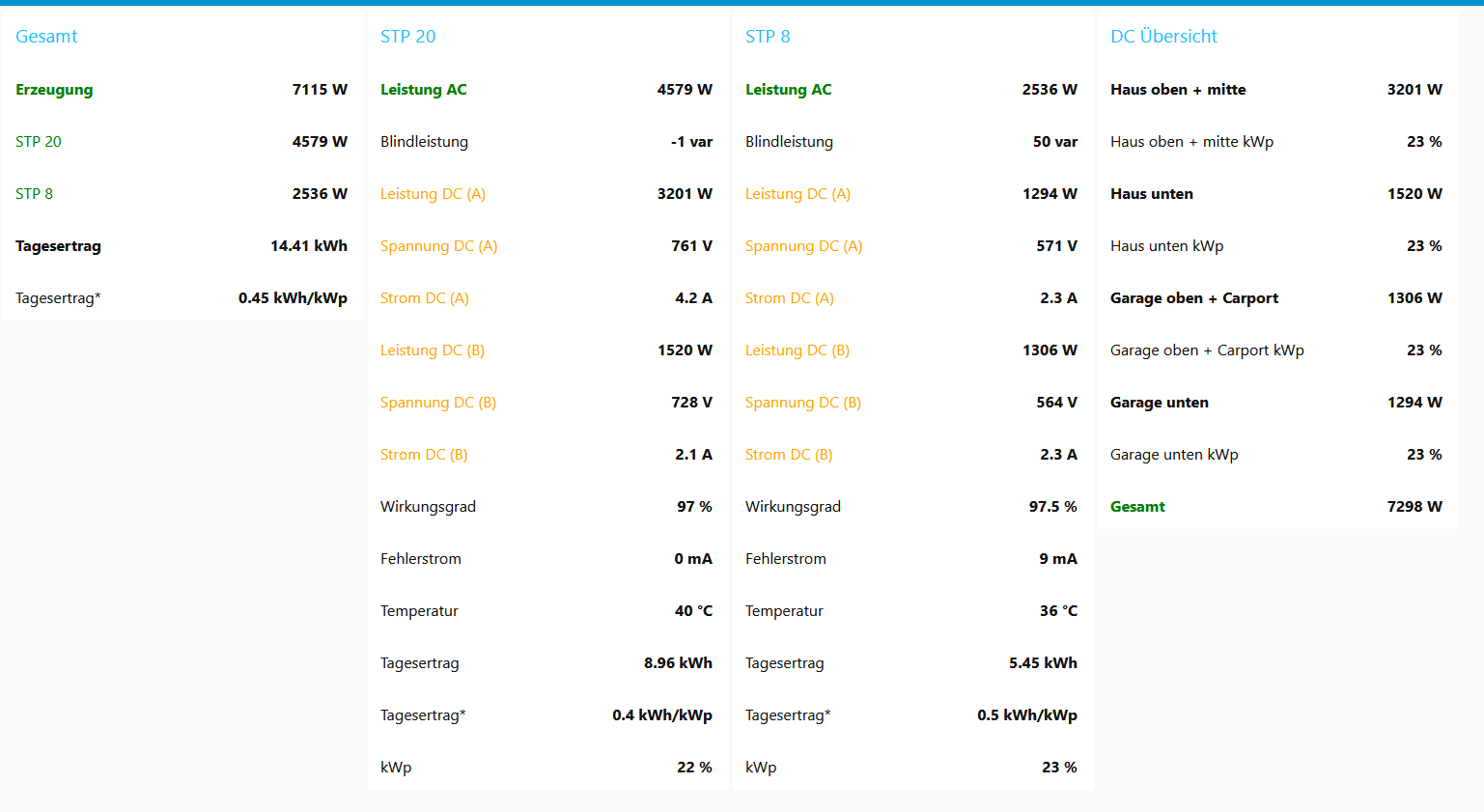Image resolution: width=1484 pixels, height=812 pixels.
Task: Select the kWp 22 % value
Action: click(x=694, y=768)
